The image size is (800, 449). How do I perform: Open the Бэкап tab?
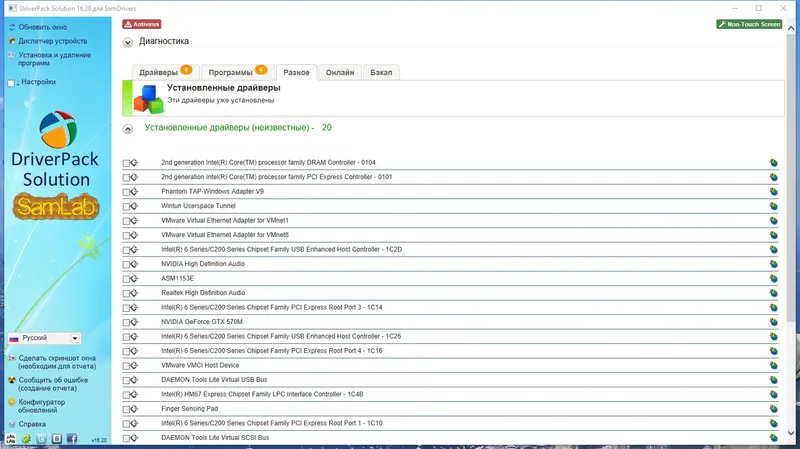point(381,72)
